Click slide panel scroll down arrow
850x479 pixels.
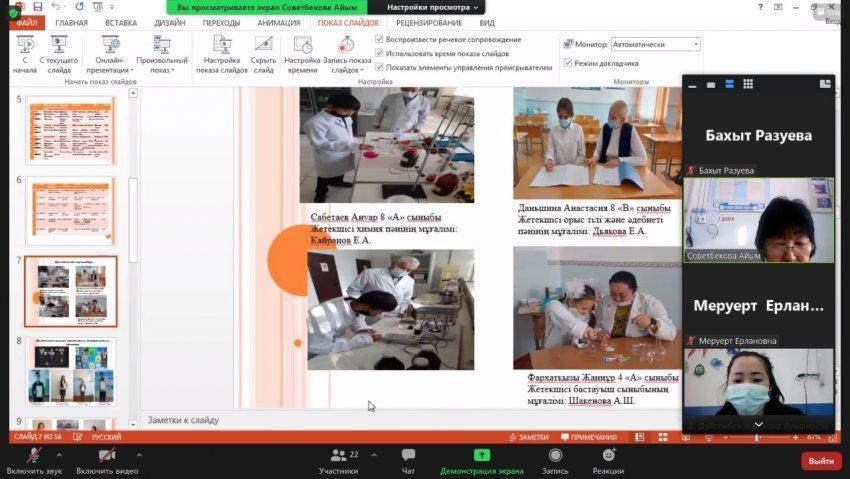(133, 424)
